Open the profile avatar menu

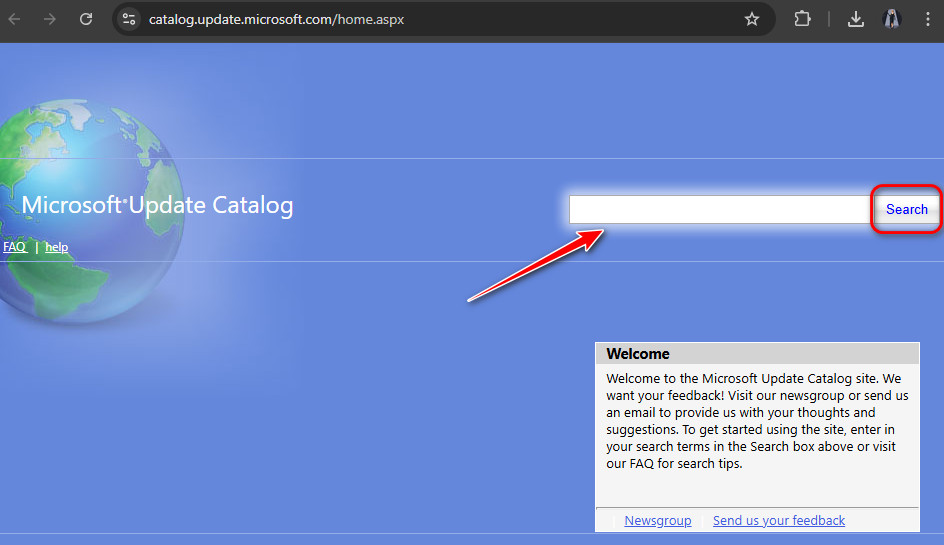click(892, 19)
